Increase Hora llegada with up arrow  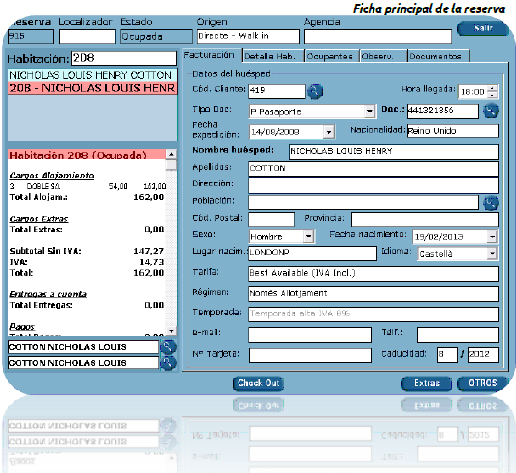(492, 88)
